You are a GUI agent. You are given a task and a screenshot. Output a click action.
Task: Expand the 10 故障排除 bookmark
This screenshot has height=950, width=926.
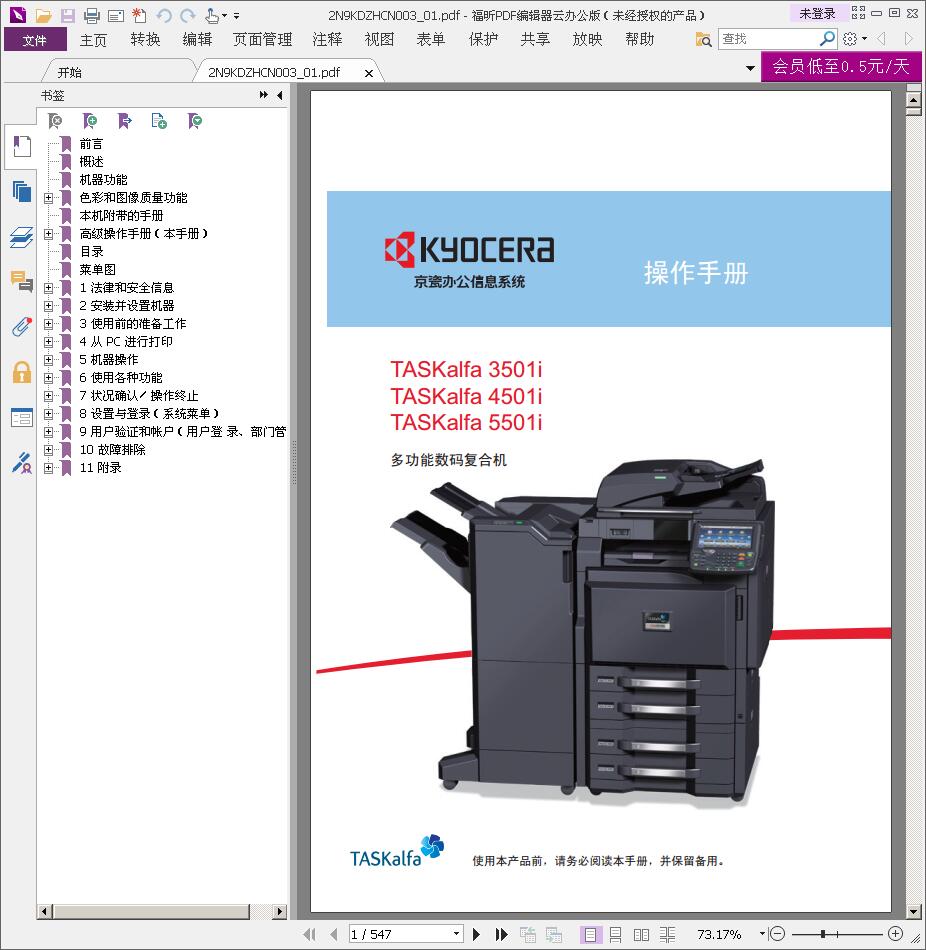tap(48, 450)
